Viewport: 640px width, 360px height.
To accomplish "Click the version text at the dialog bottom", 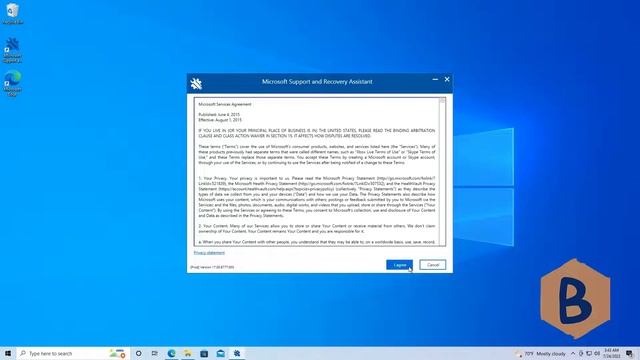I will [x=212, y=267].
